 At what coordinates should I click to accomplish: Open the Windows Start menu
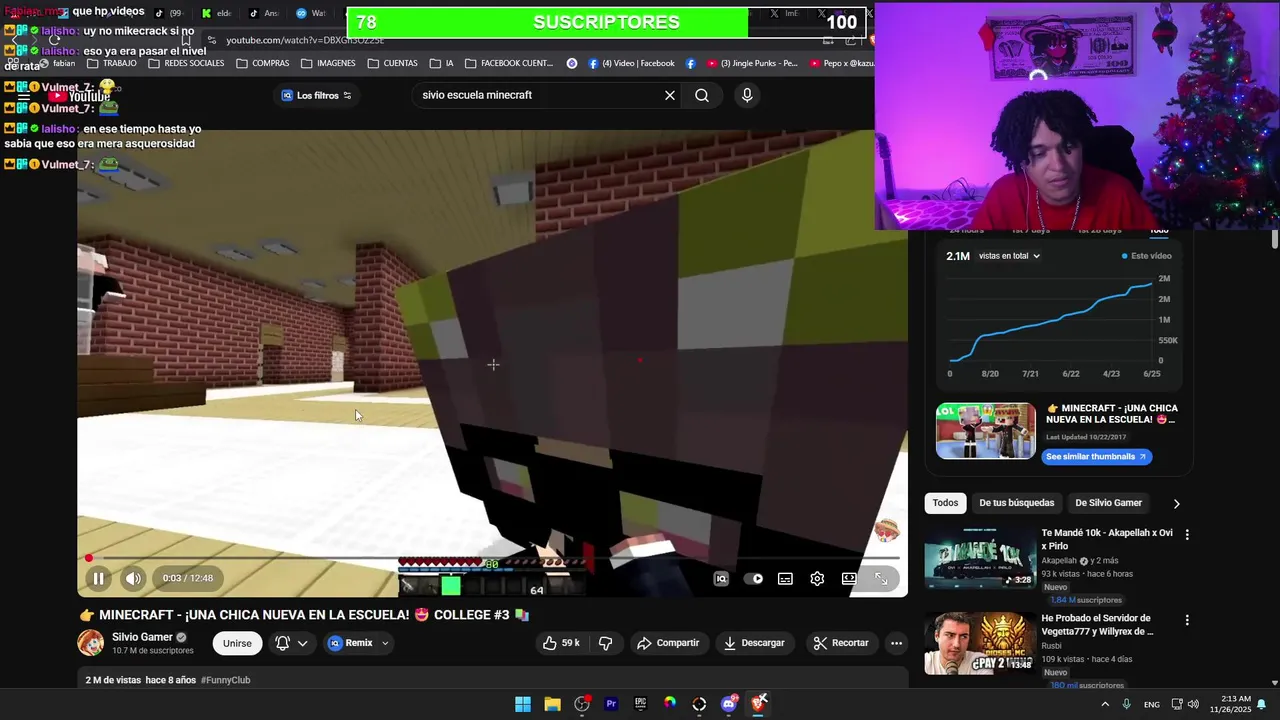pos(523,704)
